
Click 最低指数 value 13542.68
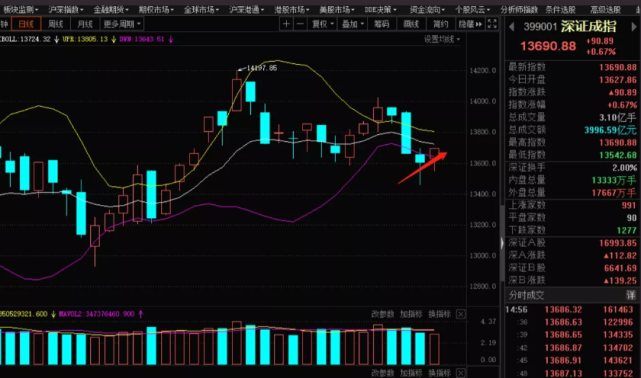coord(618,155)
